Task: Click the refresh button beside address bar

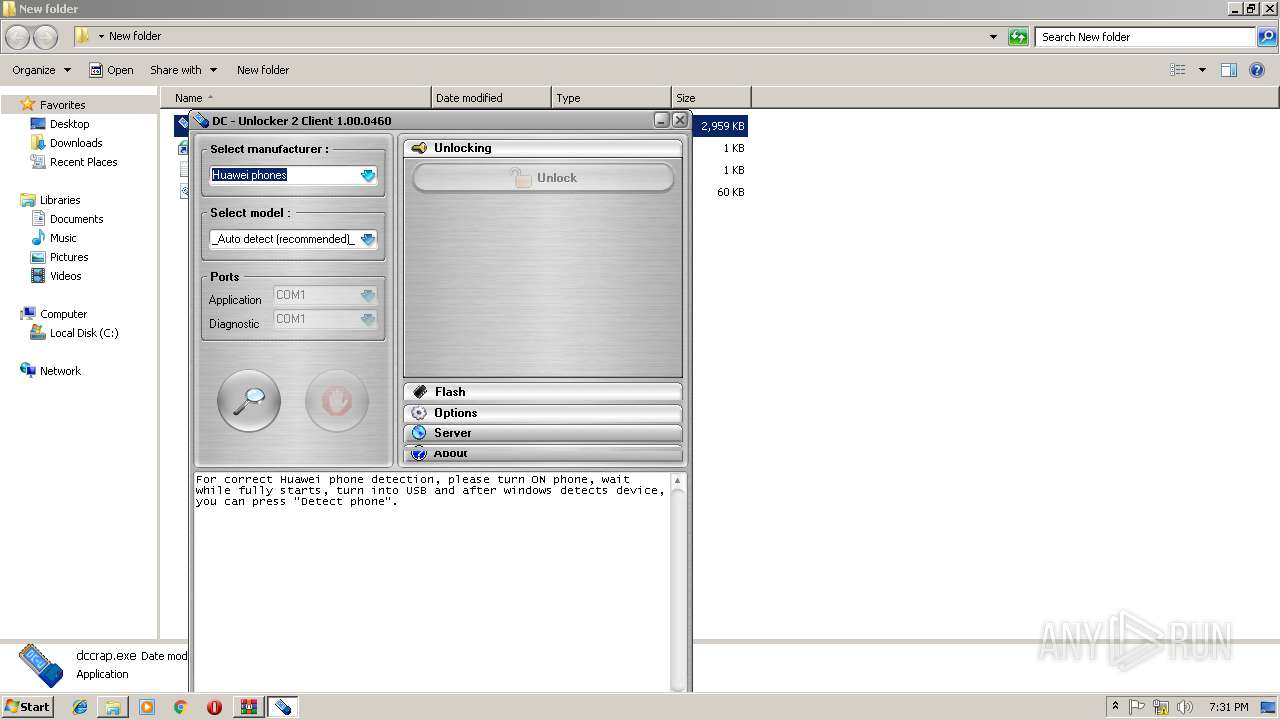Action: tap(1018, 37)
